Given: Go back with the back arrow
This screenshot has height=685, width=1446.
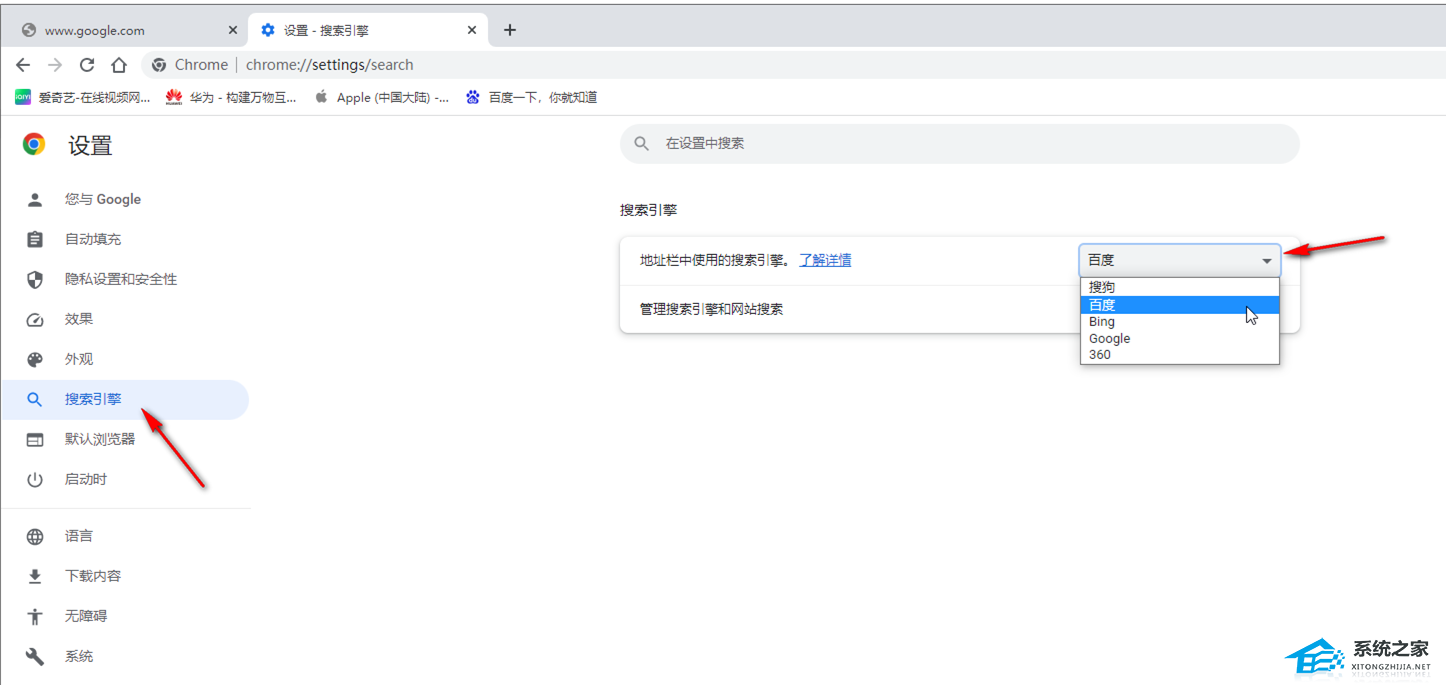Looking at the screenshot, I should tap(23, 65).
